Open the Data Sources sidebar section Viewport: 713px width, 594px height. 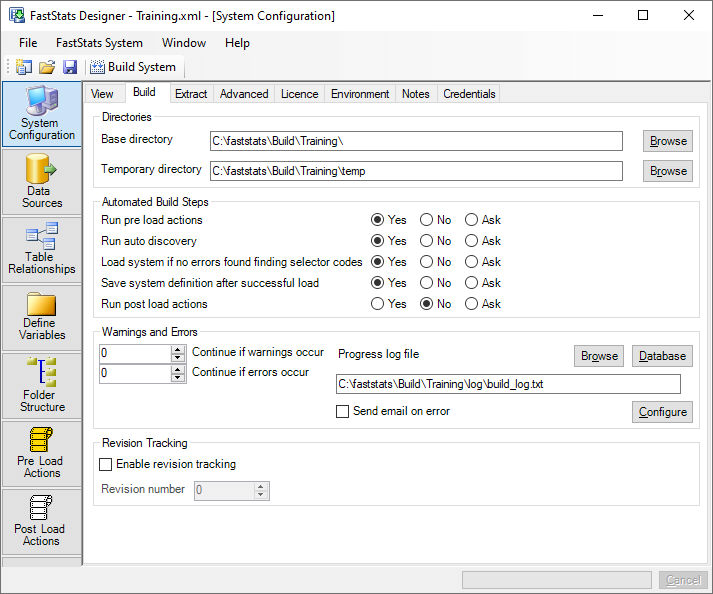tap(42, 181)
